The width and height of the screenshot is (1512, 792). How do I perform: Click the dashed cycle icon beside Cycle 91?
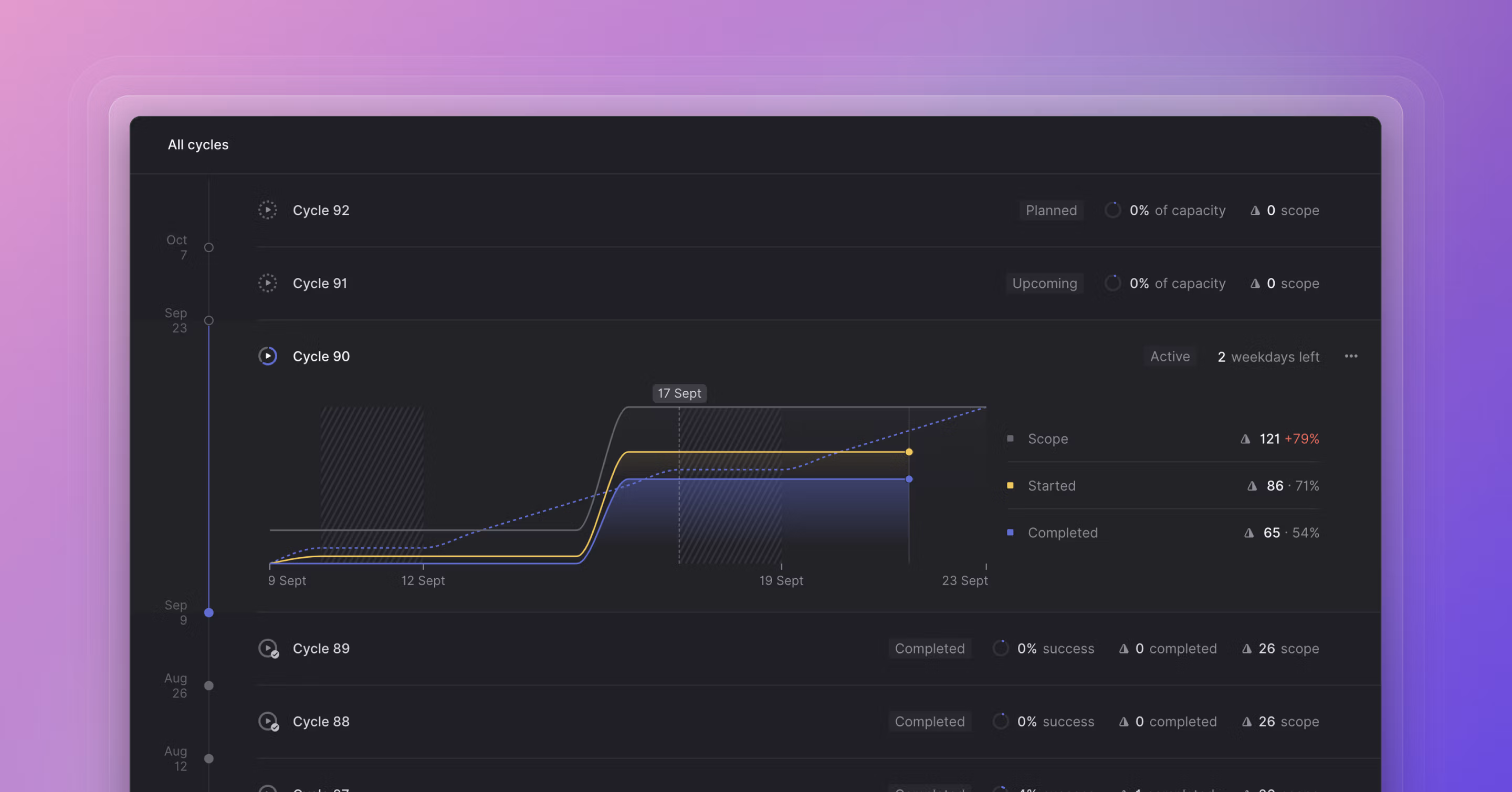coord(268,283)
